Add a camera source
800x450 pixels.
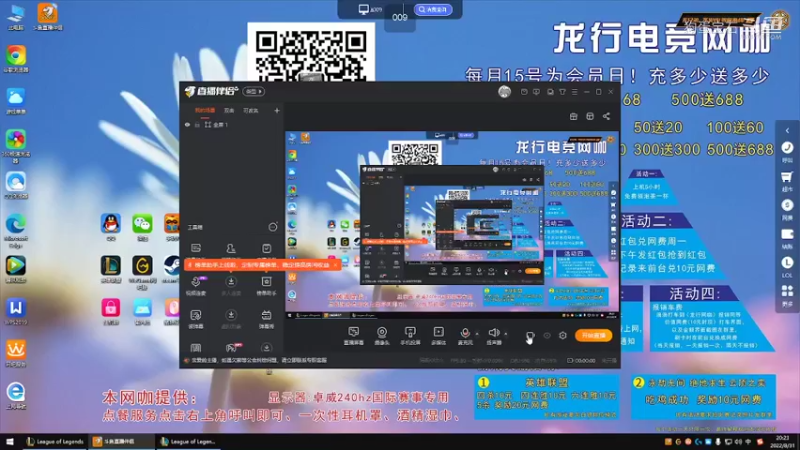(x=382, y=336)
